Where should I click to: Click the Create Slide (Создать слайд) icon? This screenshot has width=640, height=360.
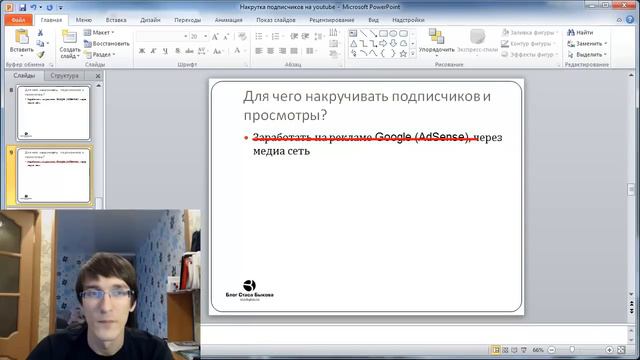pyautogui.click(x=69, y=37)
